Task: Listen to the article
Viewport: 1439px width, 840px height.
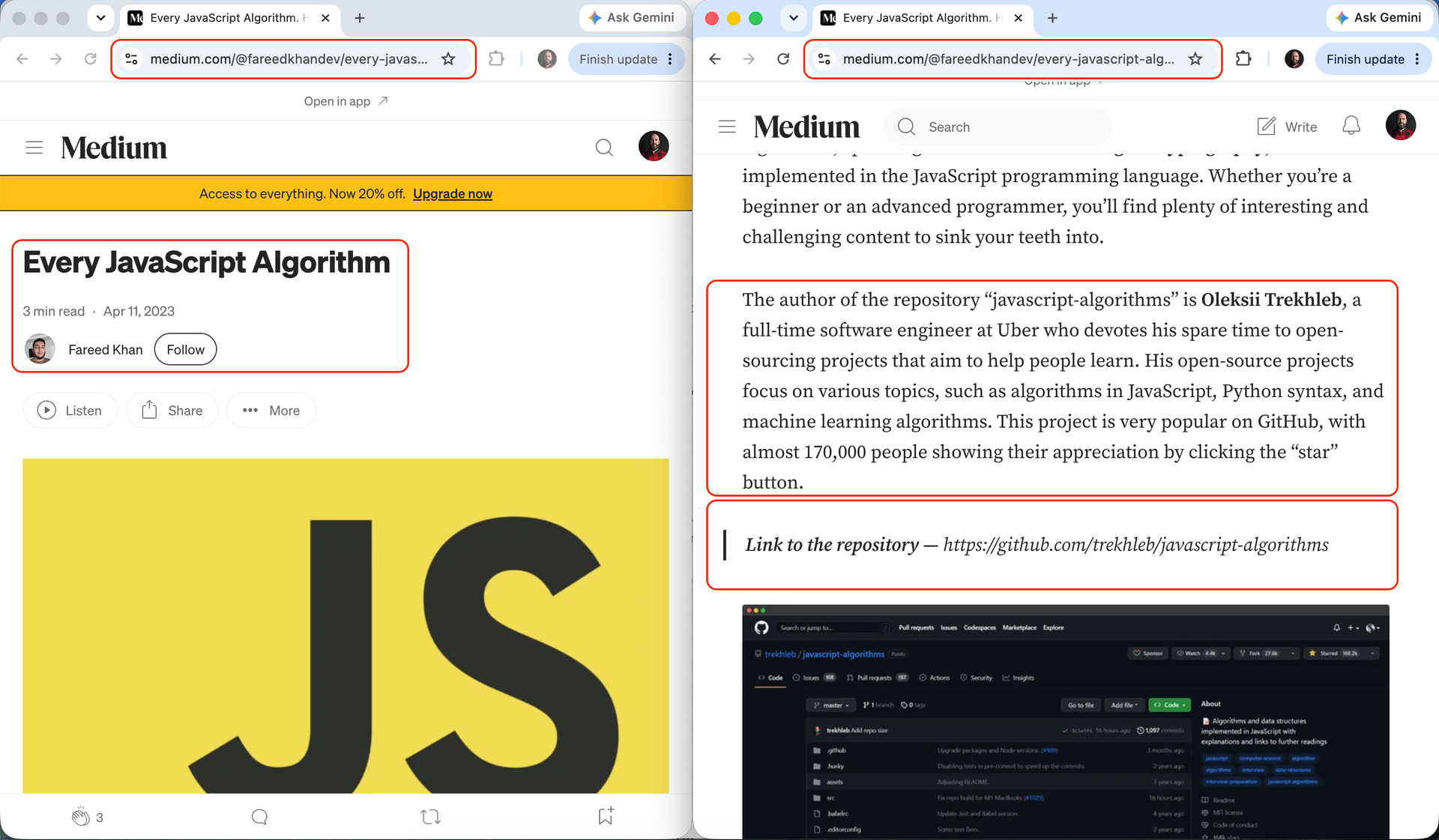Action: [70, 411]
